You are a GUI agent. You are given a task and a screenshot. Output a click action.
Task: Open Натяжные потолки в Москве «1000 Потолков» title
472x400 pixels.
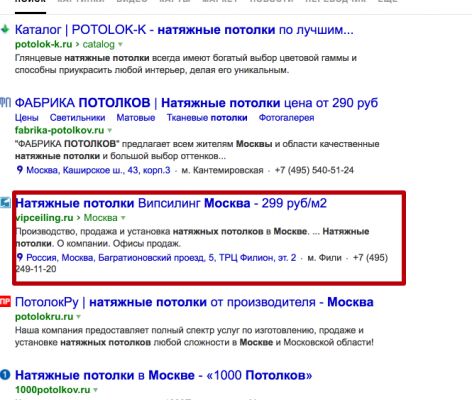click(x=164, y=375)
